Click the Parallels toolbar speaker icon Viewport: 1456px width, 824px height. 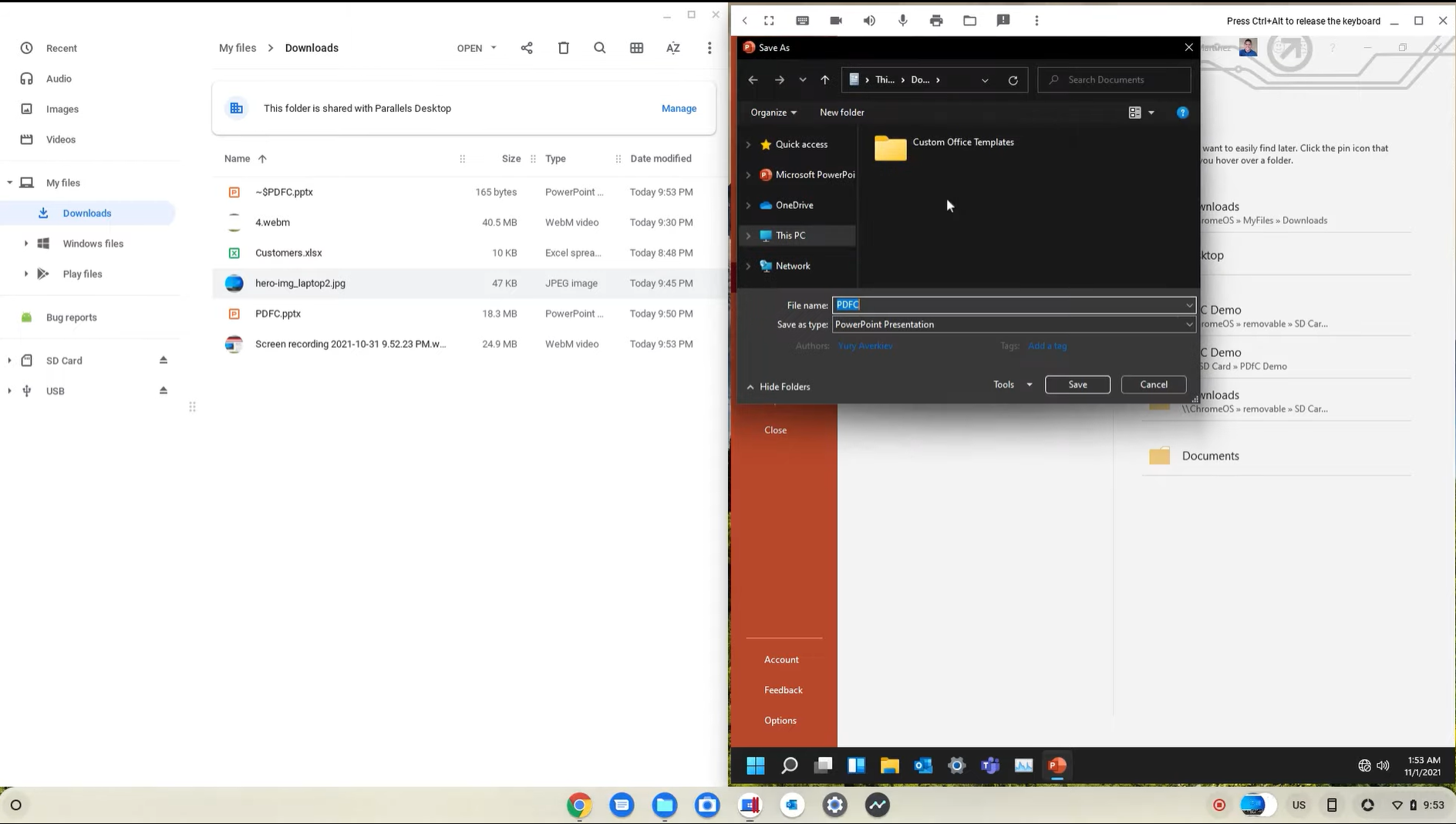pos(869,21)
